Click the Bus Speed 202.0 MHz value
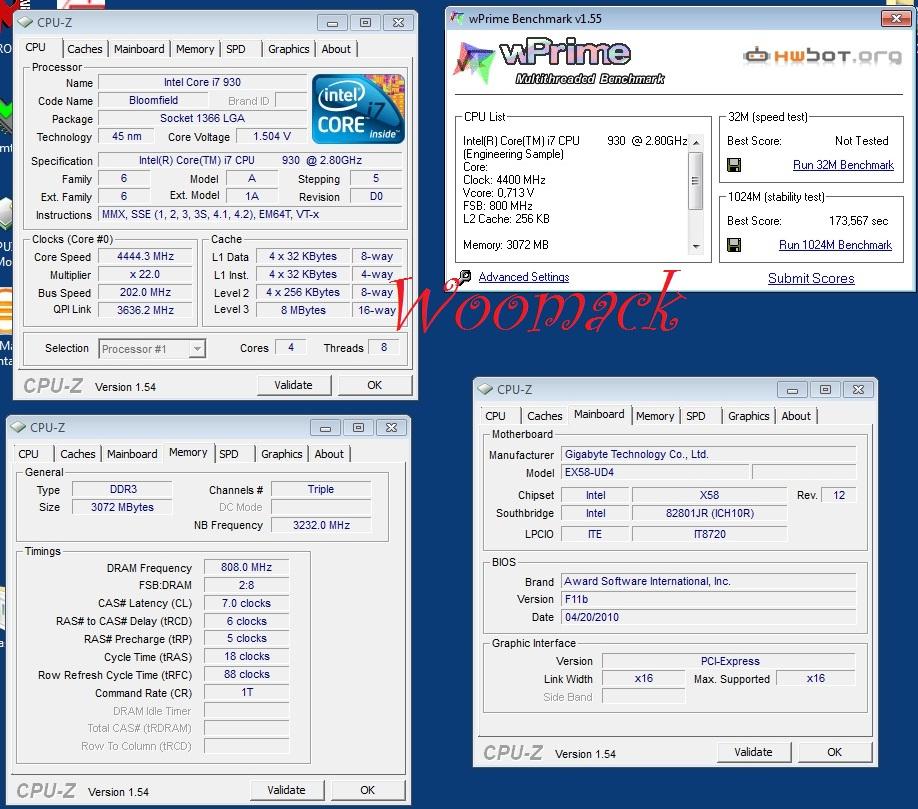918x809 pixels. click(x=145, y=292)
